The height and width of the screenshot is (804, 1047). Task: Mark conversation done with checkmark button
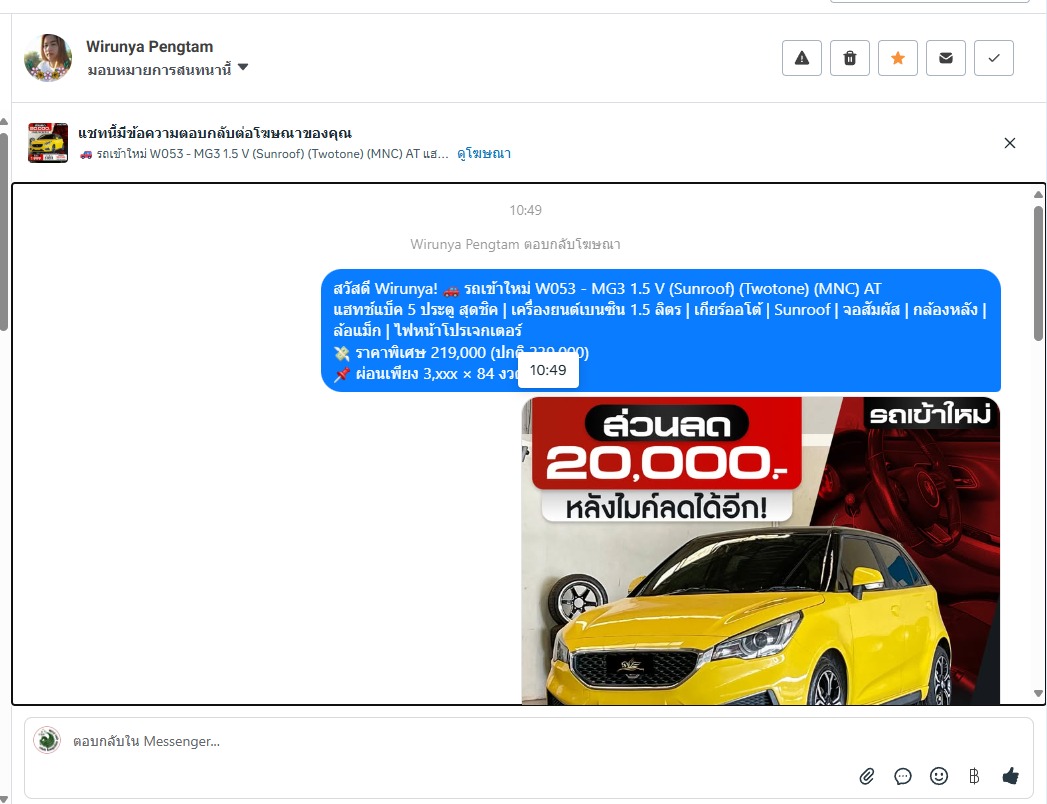tap(993, 58)
